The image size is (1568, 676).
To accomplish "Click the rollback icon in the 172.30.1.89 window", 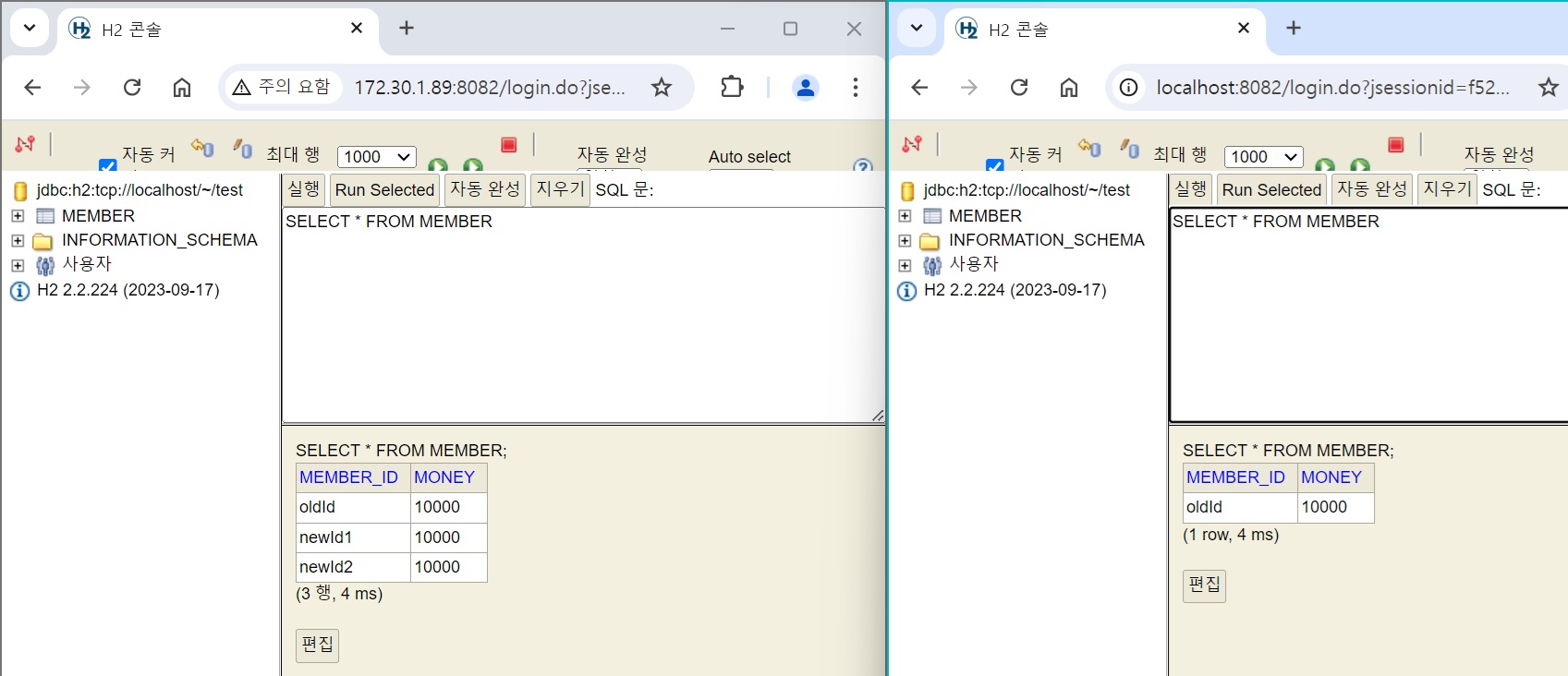I will click(202, 147).
